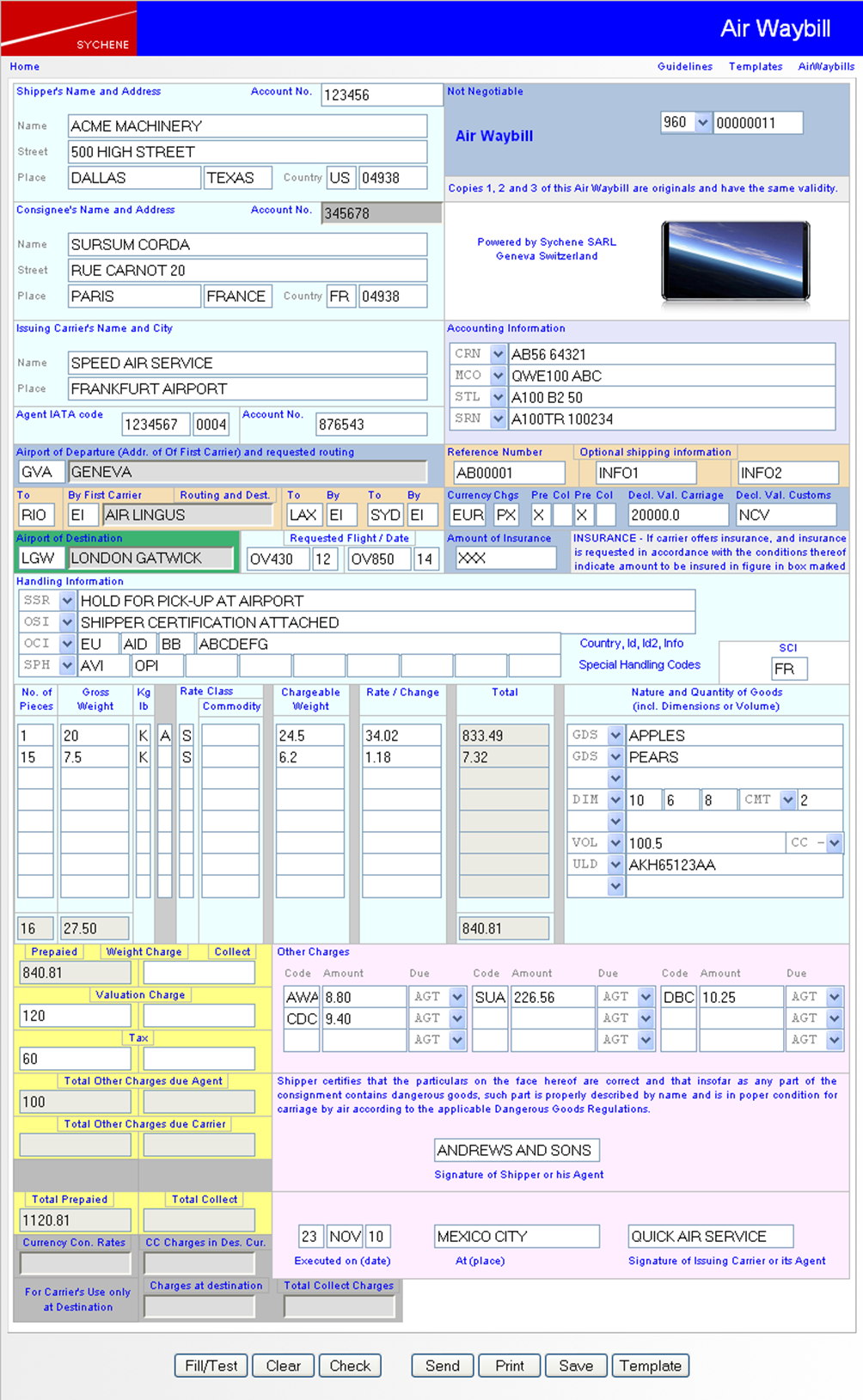Image resolution: width=863 pixels, height=1400 pixels.
Task: Click the Send button
Action: click(443, 1366)
